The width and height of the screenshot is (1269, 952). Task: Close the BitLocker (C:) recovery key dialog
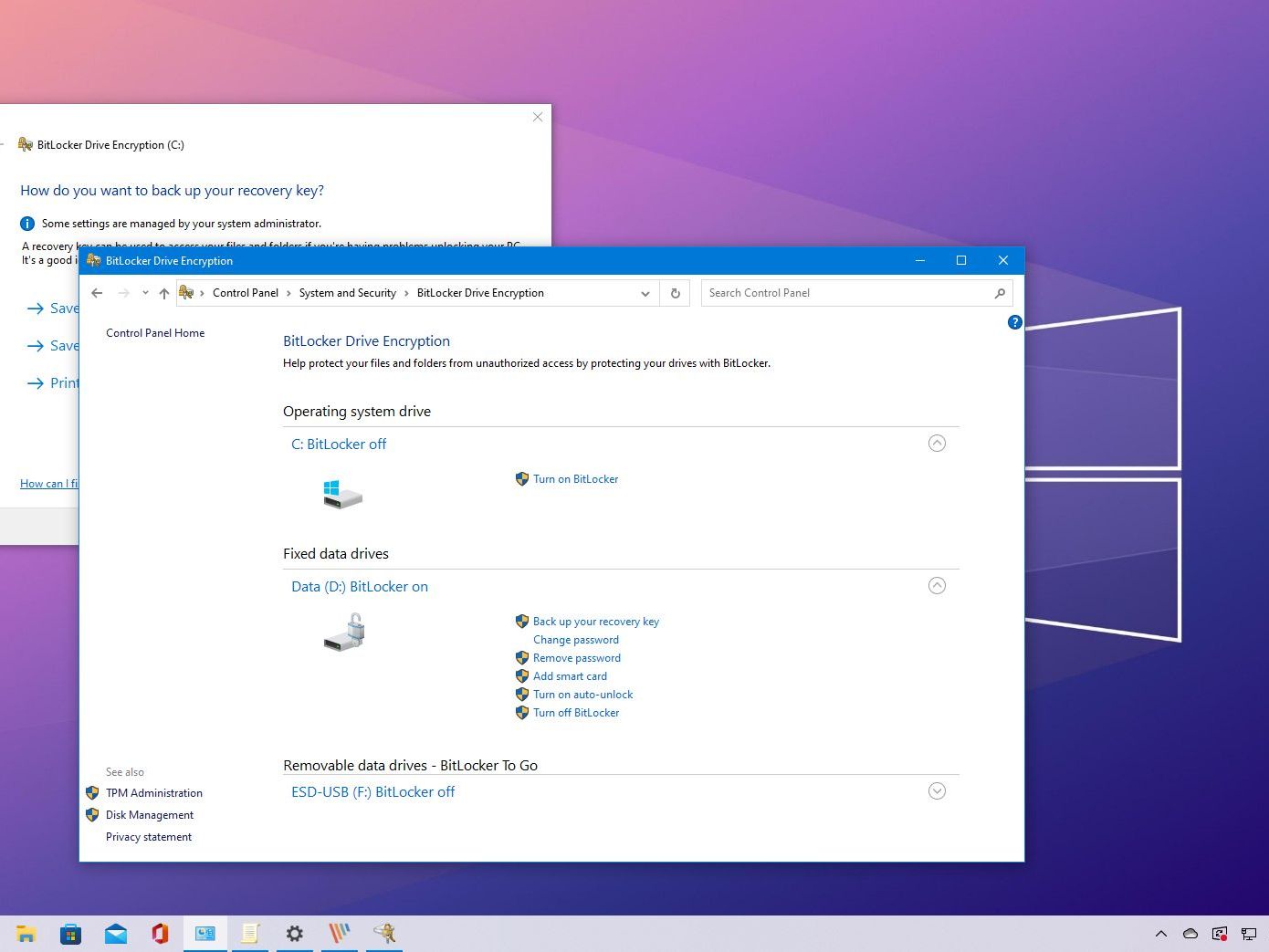(538, 117)
